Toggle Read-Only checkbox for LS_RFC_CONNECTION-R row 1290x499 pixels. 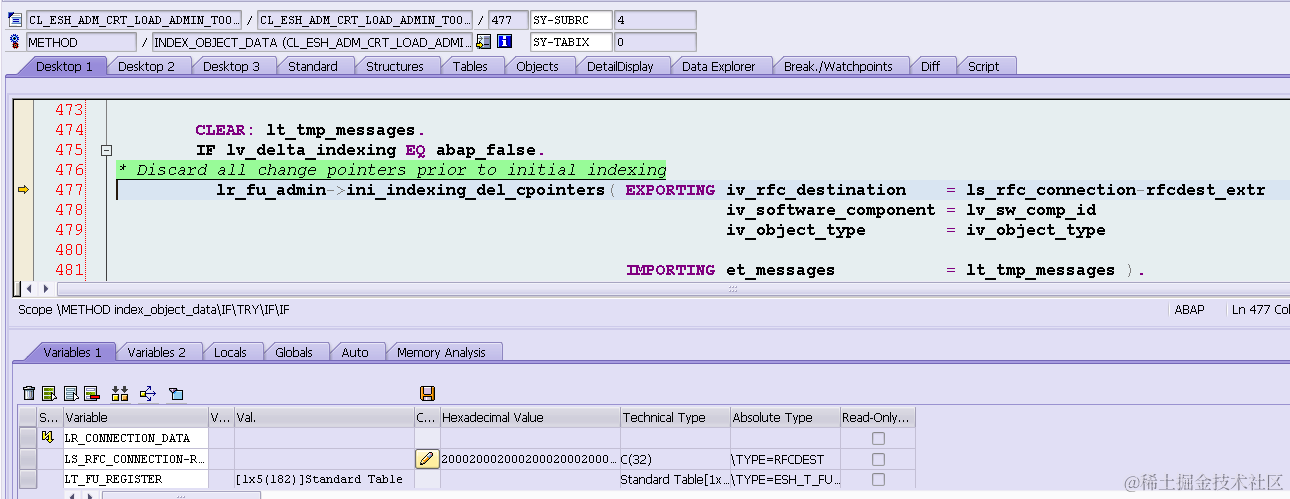click(878, 459)
